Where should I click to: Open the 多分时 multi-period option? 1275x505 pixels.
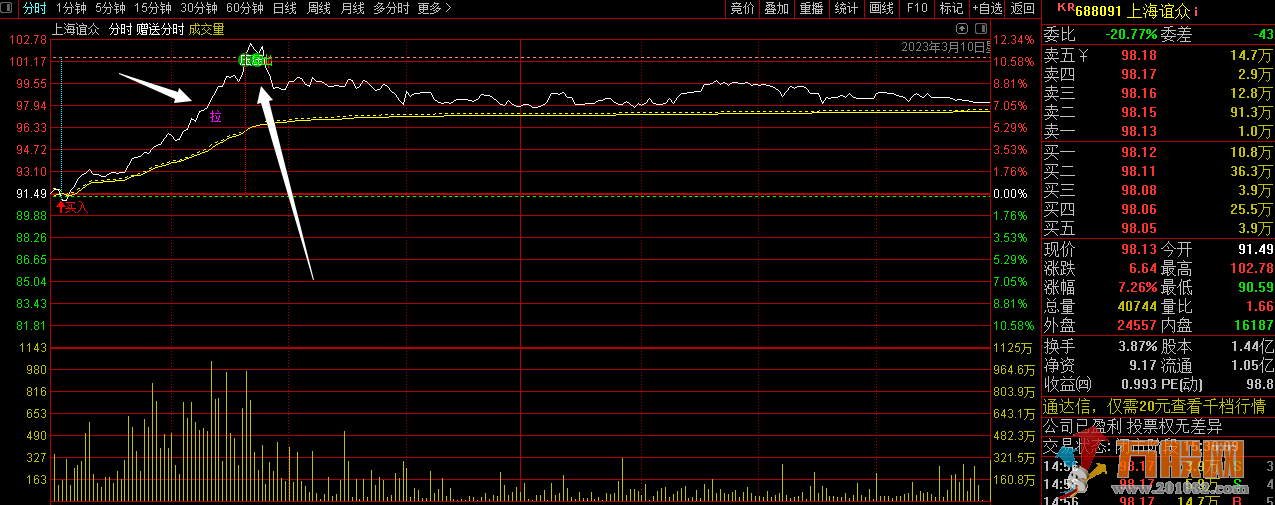(391, 8)
